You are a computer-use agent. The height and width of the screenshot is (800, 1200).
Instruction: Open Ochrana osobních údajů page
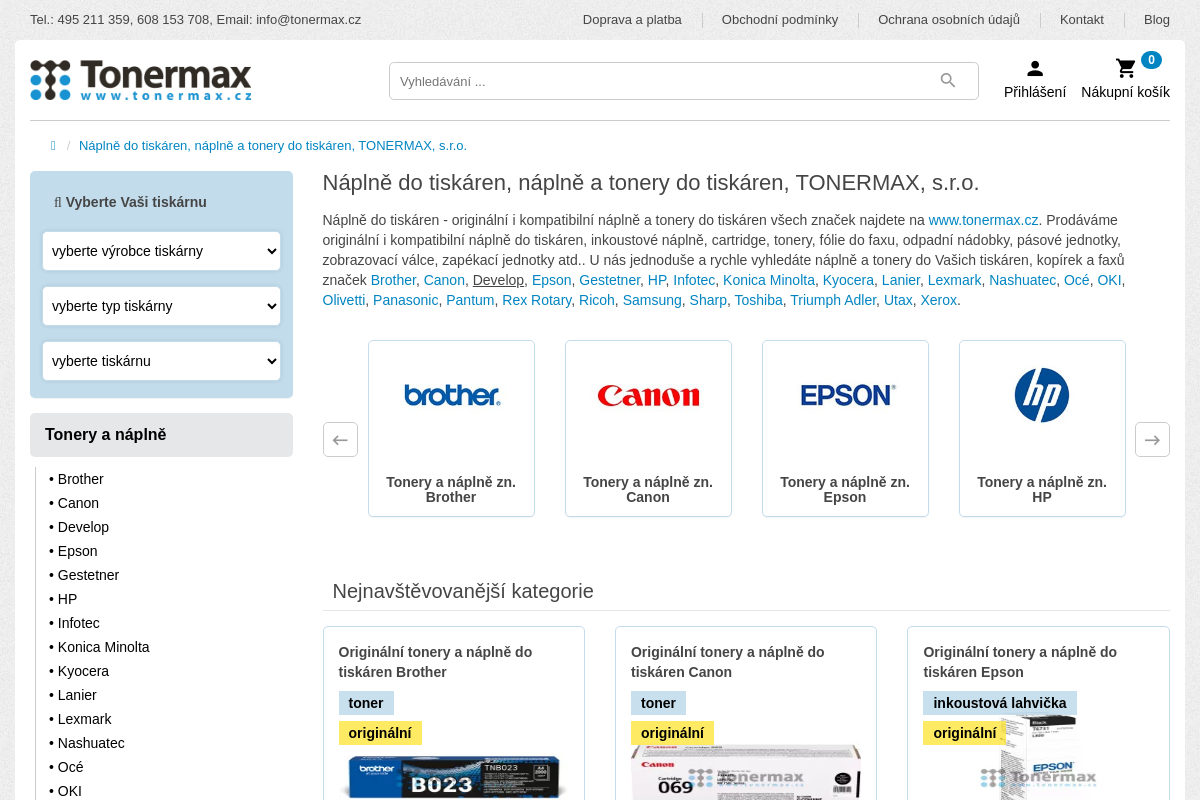tap(949, 20)
